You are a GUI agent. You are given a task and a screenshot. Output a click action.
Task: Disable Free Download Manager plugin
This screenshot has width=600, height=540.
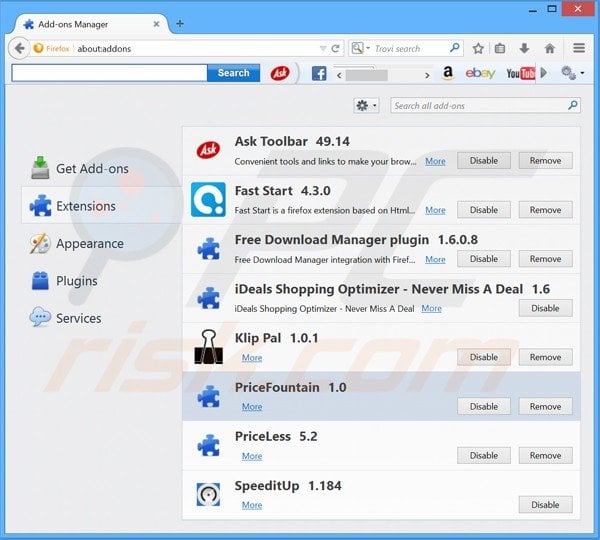484,259
